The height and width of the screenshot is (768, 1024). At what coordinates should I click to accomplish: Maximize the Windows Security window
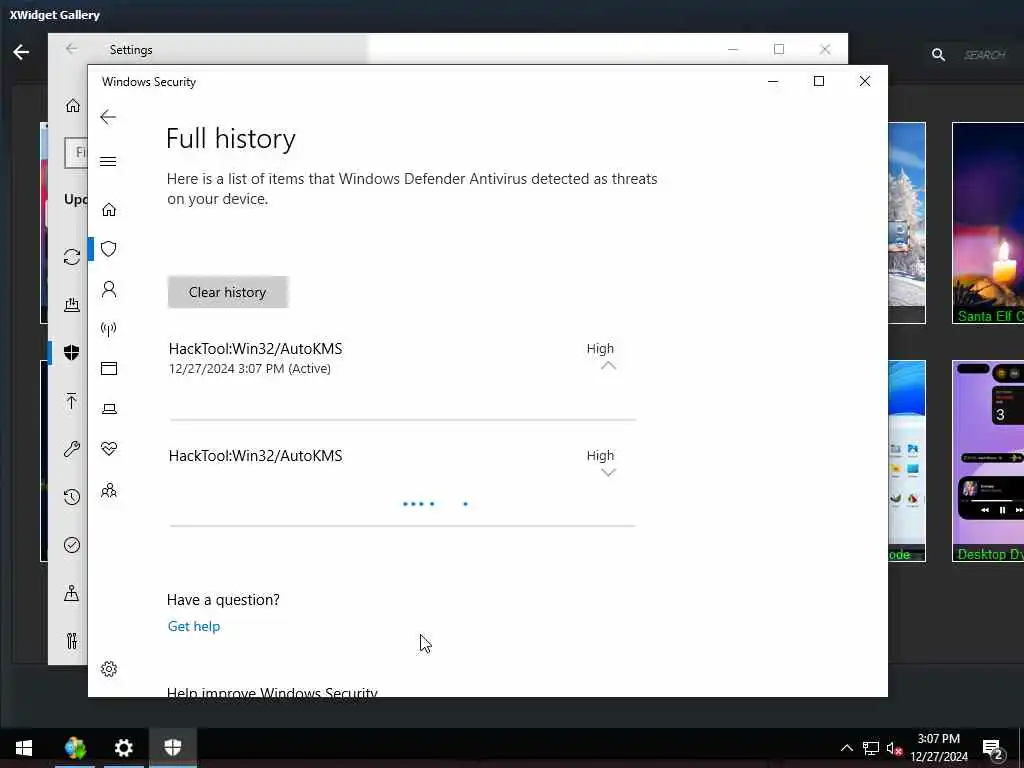click(x=819, y=81)
